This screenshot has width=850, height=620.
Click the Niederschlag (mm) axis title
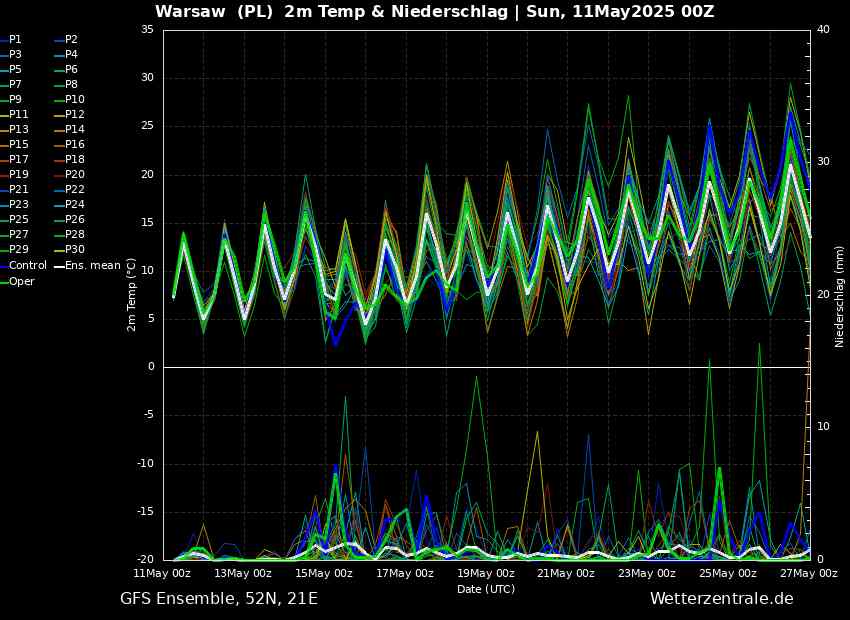839,296
